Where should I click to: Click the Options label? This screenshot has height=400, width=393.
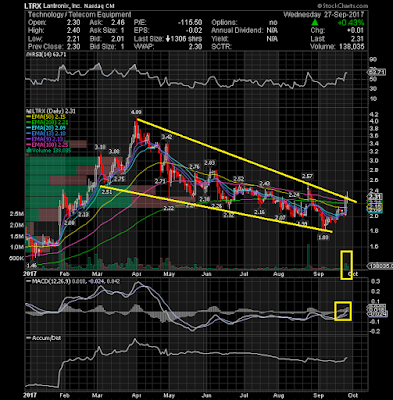click(224, 23)
